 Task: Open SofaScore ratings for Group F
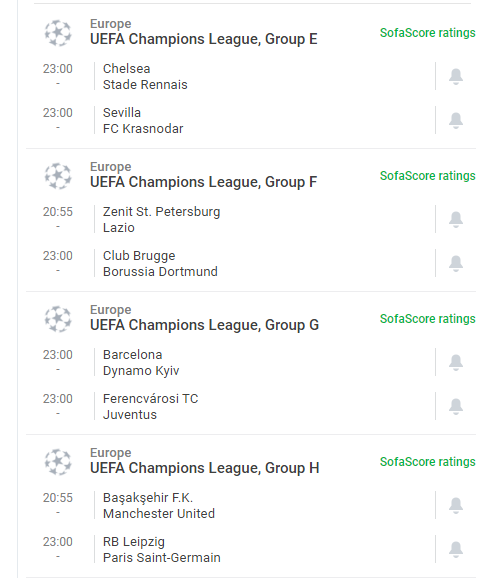click(428, 176)
